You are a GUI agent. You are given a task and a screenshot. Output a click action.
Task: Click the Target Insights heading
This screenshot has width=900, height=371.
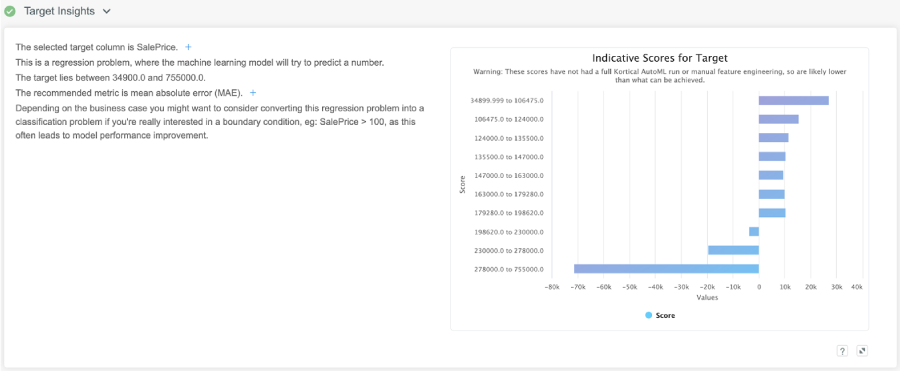point(59,11)
